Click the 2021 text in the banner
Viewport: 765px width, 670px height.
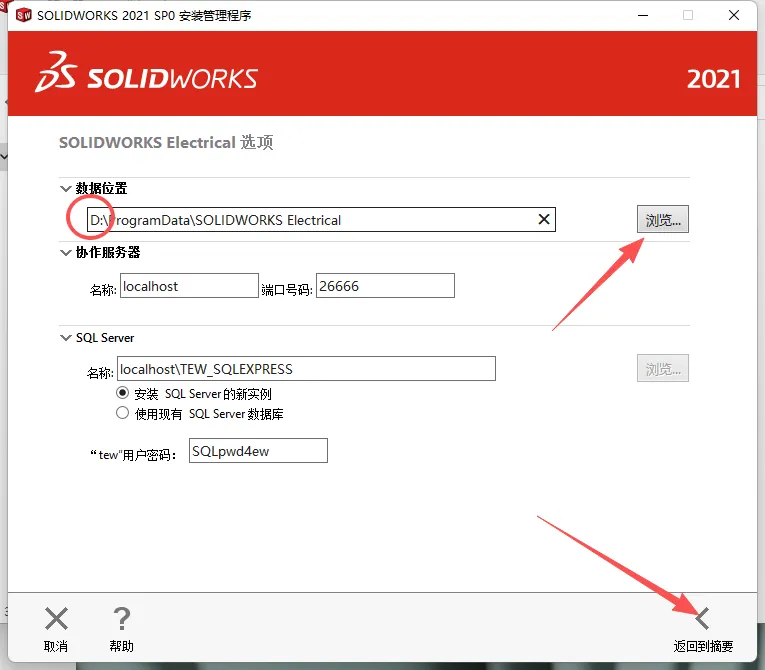tap(713, 79)
